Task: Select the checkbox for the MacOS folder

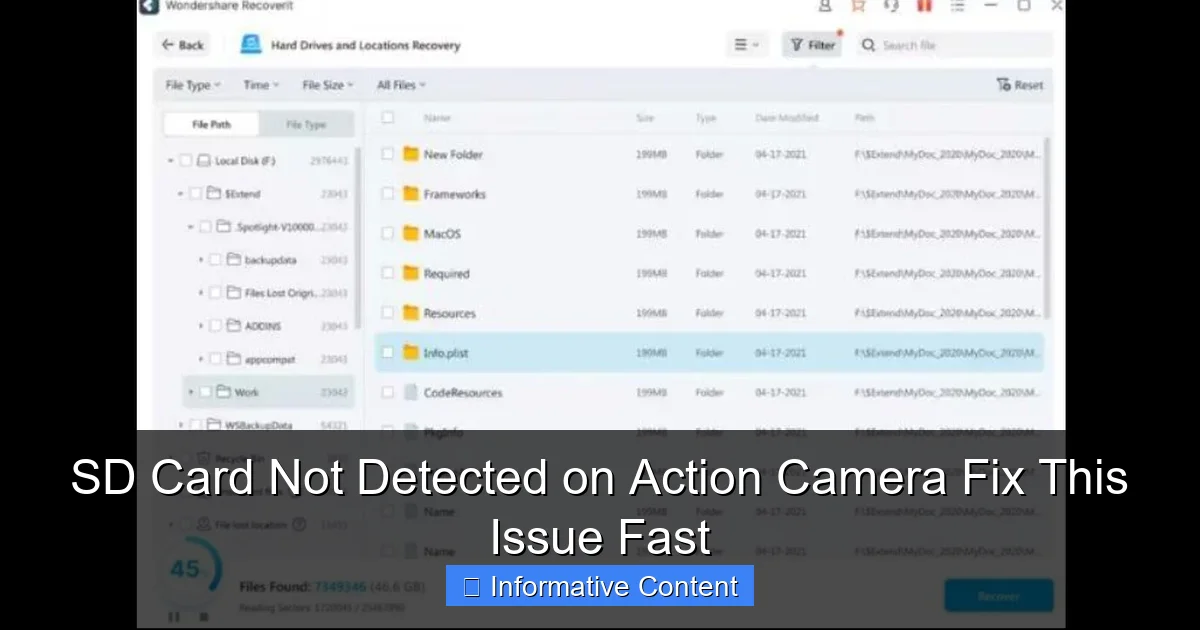Action: (x=387, y=233)
